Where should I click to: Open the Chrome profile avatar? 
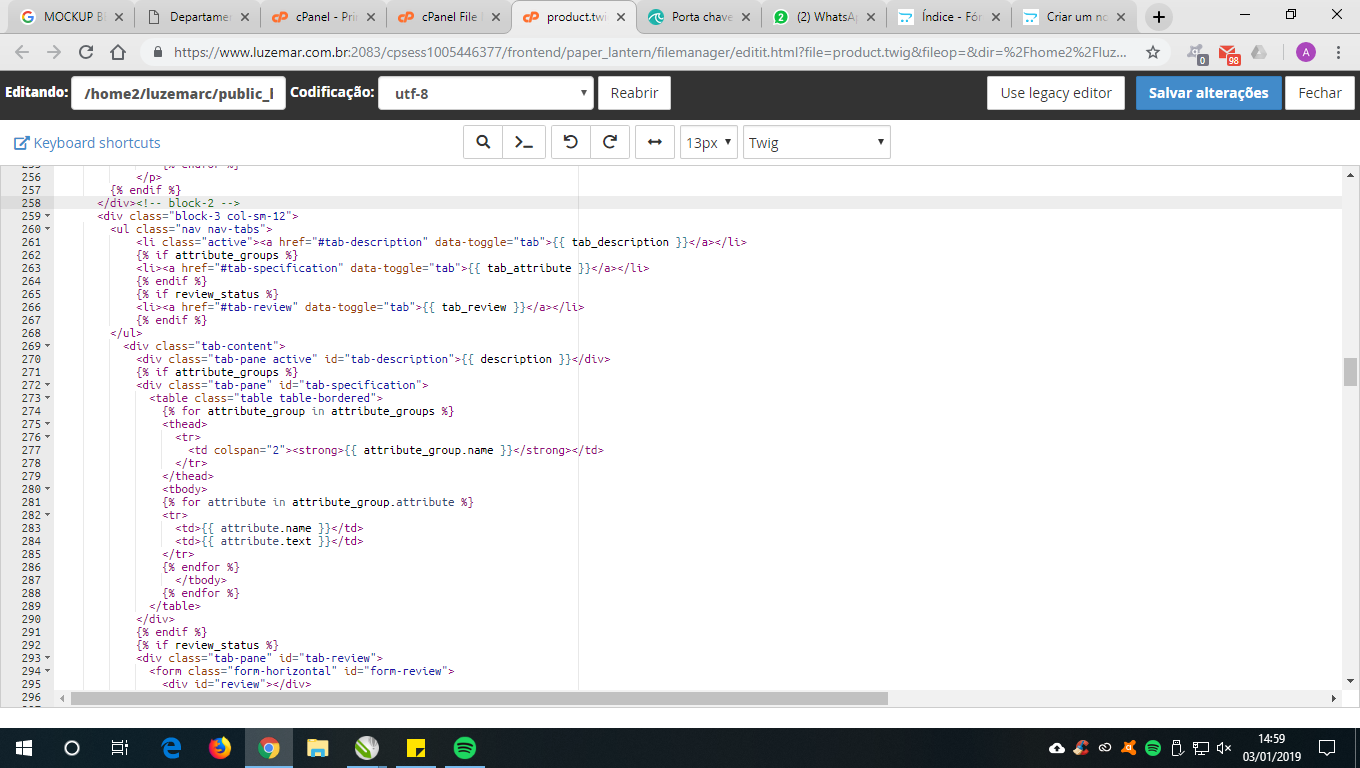(1305, 53)
